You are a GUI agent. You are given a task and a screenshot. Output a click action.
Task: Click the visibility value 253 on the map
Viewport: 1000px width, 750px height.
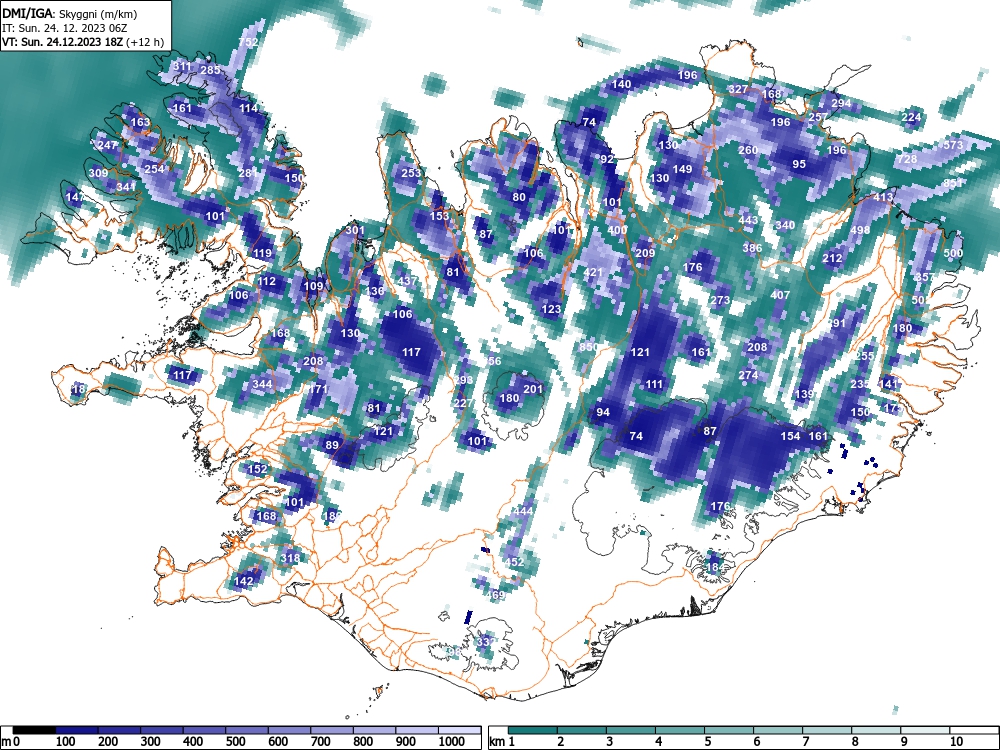[411, 173]
